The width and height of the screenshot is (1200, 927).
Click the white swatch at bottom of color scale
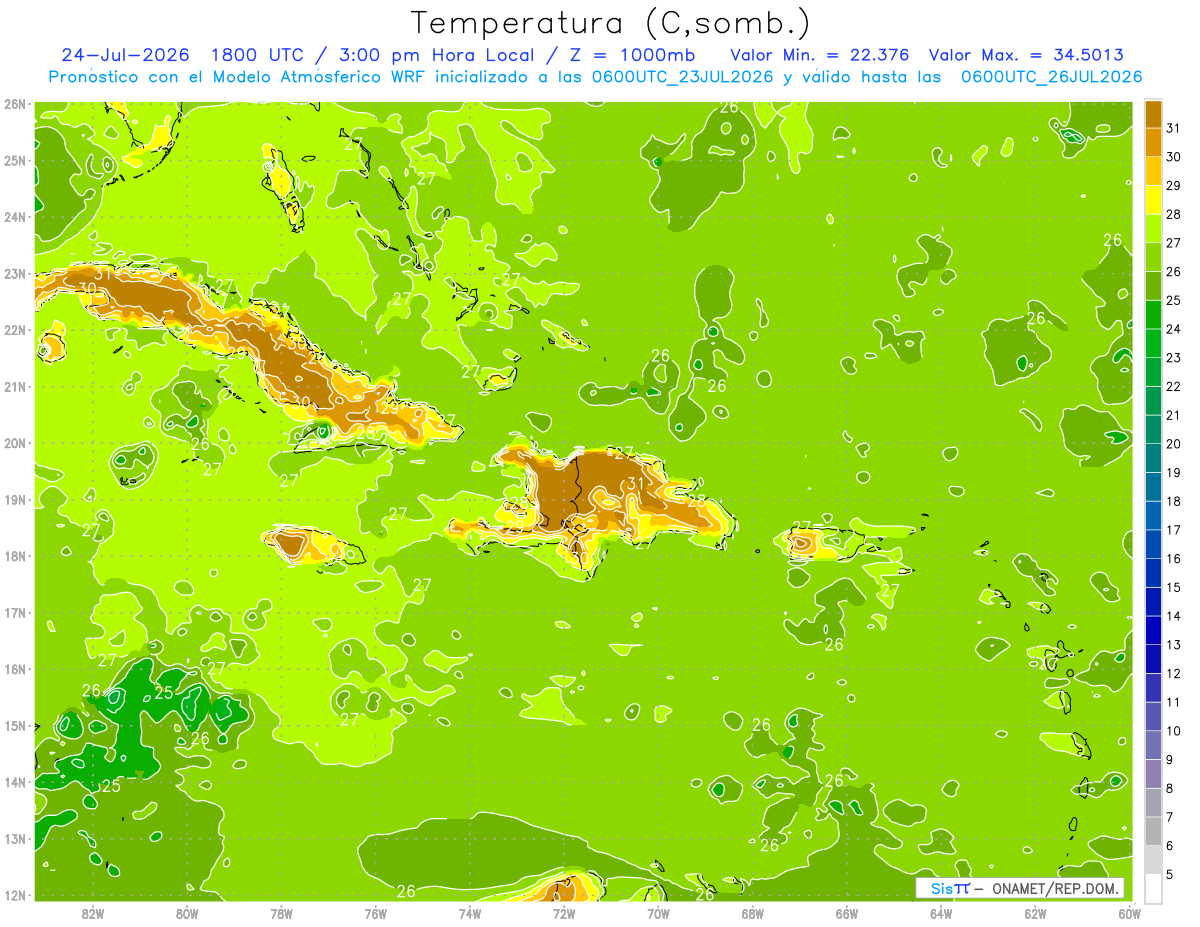pyautogui.click(x=1153, y=888)
